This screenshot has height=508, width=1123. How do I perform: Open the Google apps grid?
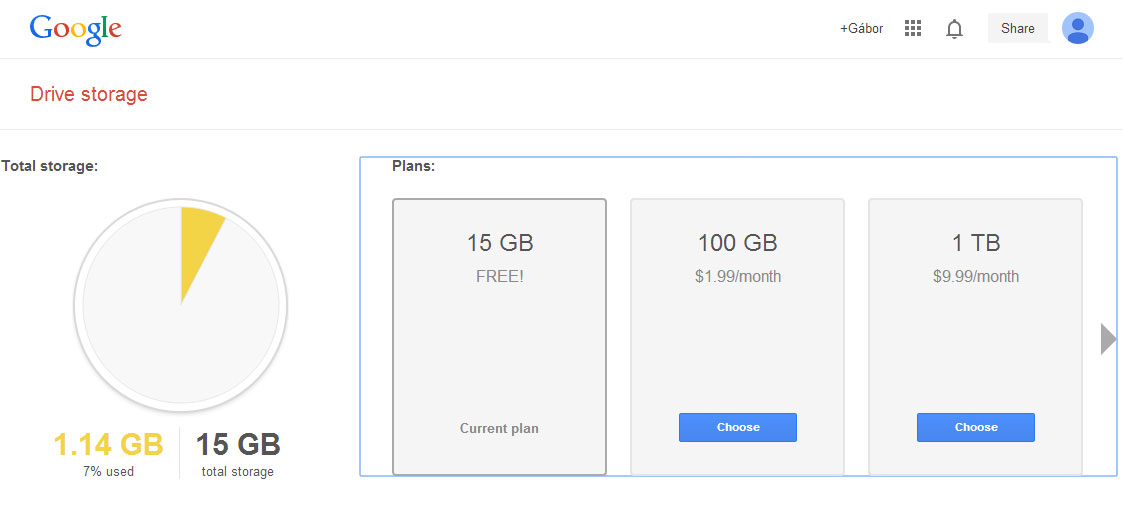pos(912,29)
